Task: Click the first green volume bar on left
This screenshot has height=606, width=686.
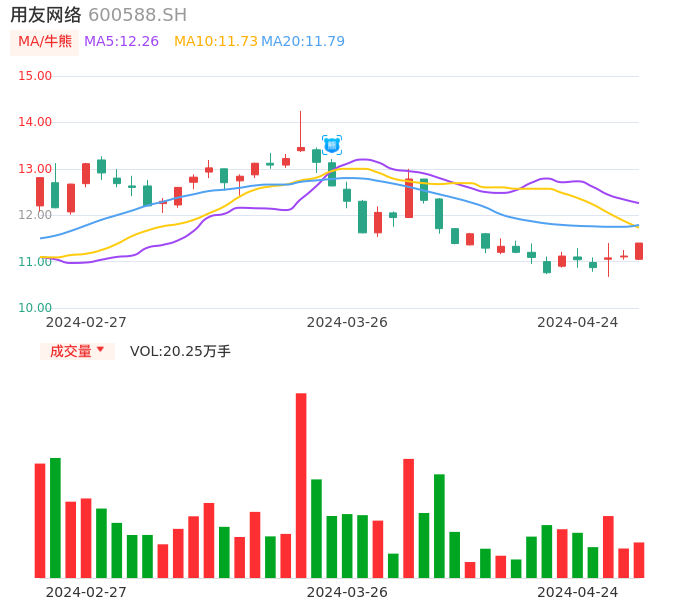Action: point(55,517)
